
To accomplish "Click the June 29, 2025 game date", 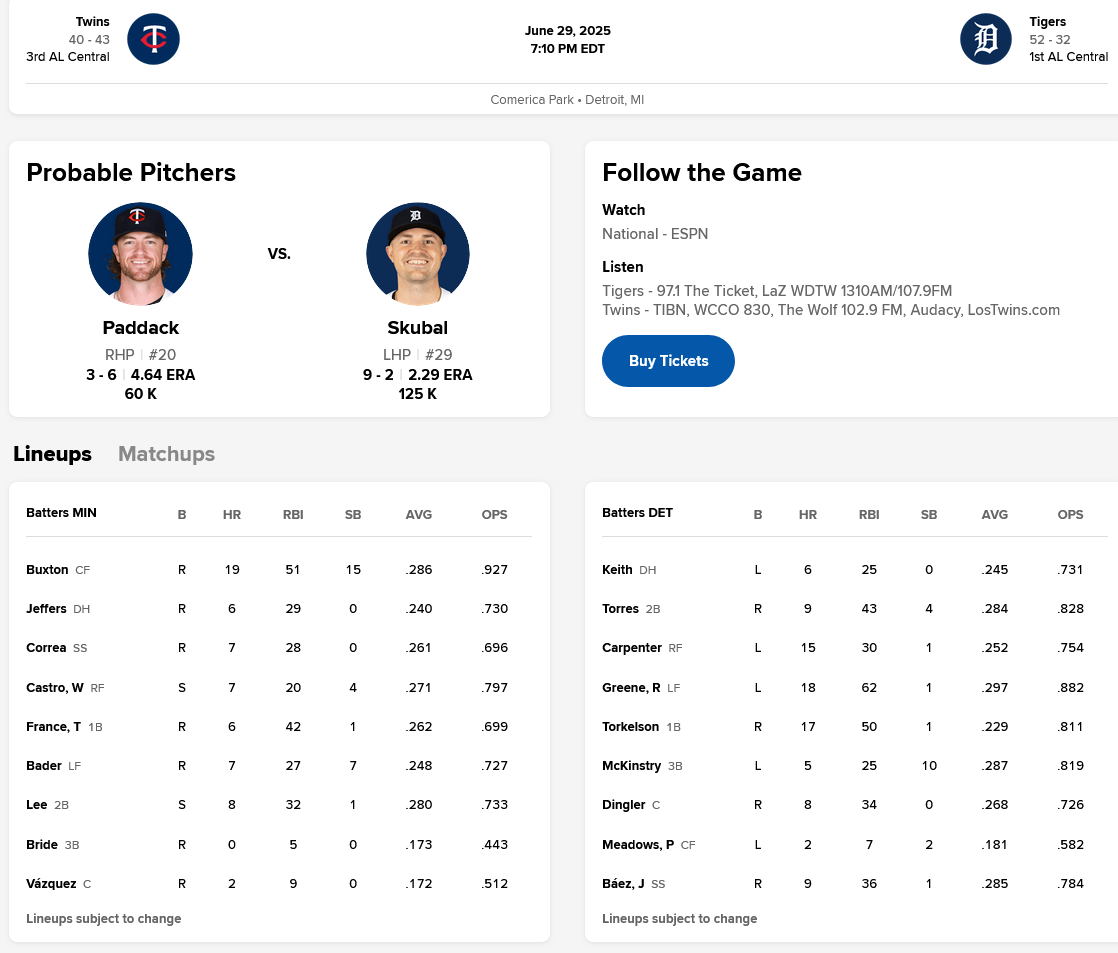I will click(566, 30).
